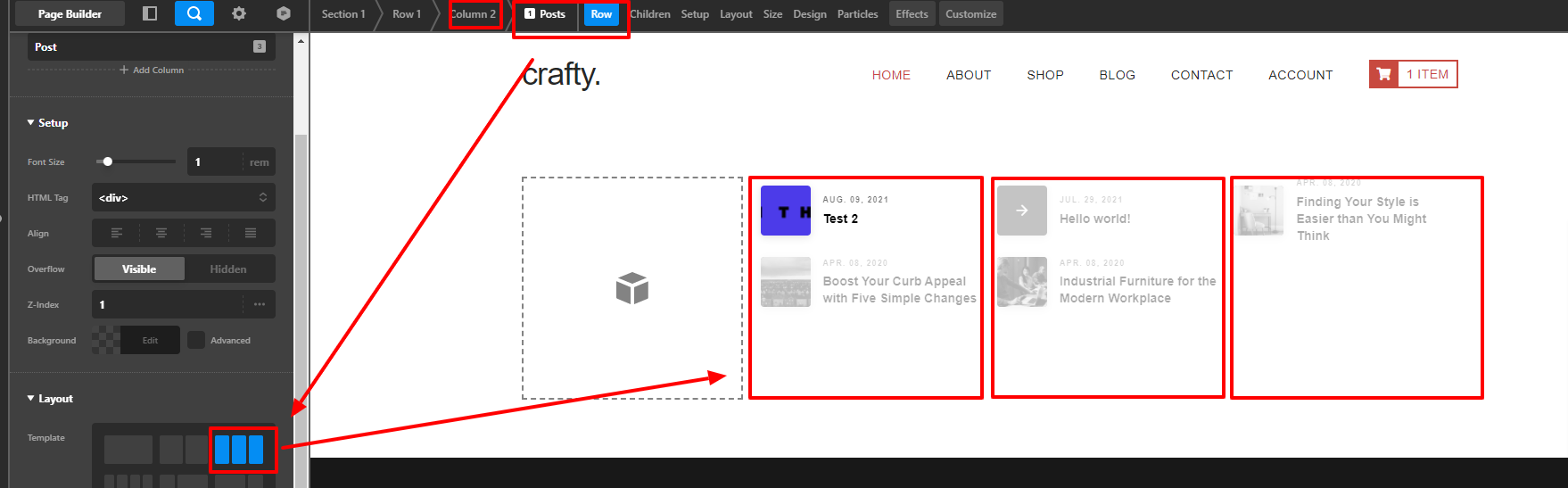Set Overflow to Visible
This screenshot has width=1568, height=488.
point(139,269)
